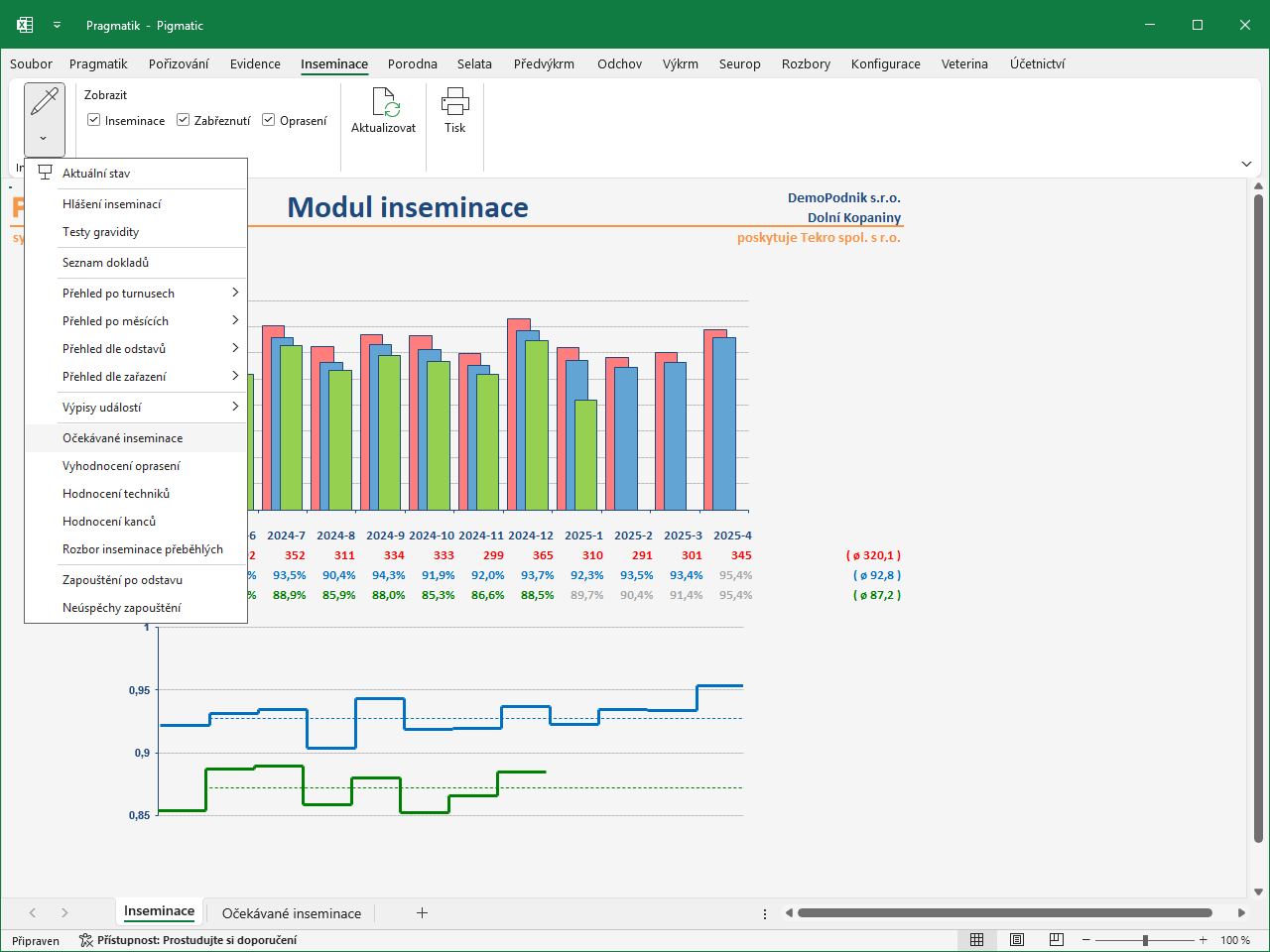The image size is (1270, 952).
Task: Go to previous sheet tab arrow
Action: [33, 913]
